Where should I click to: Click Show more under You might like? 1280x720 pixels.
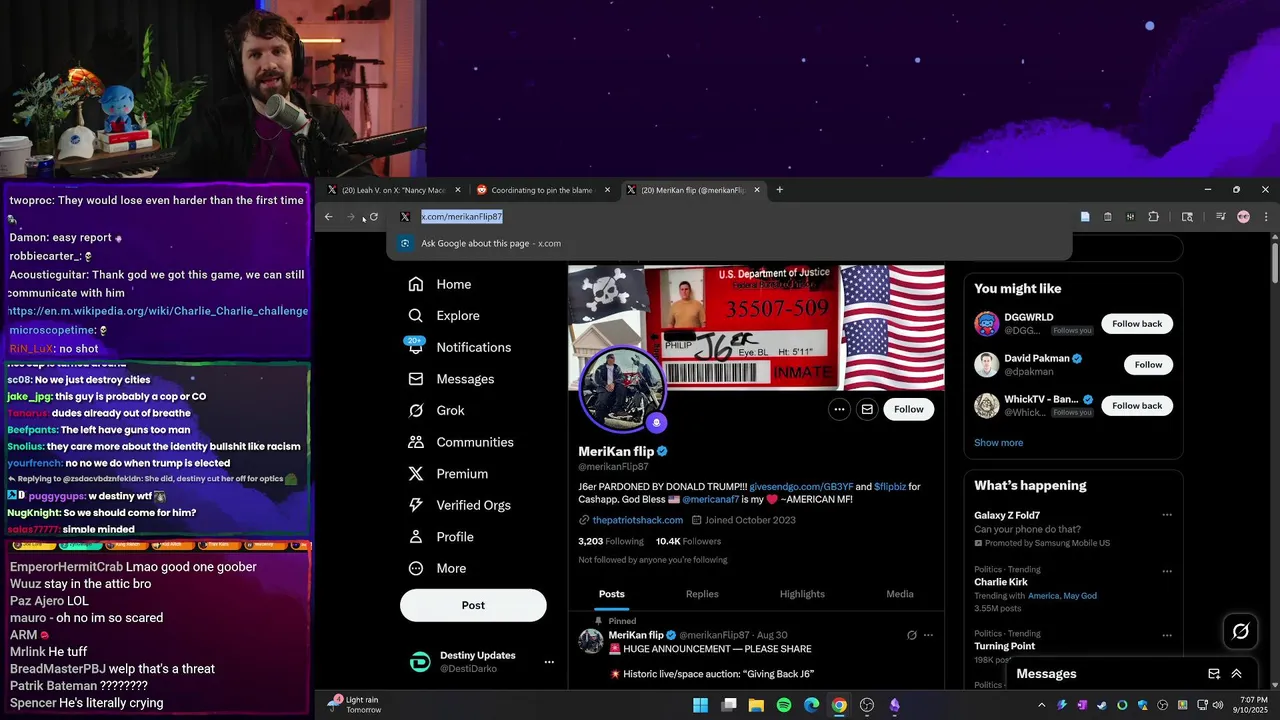pyautogui.click(x=998, y=443)
